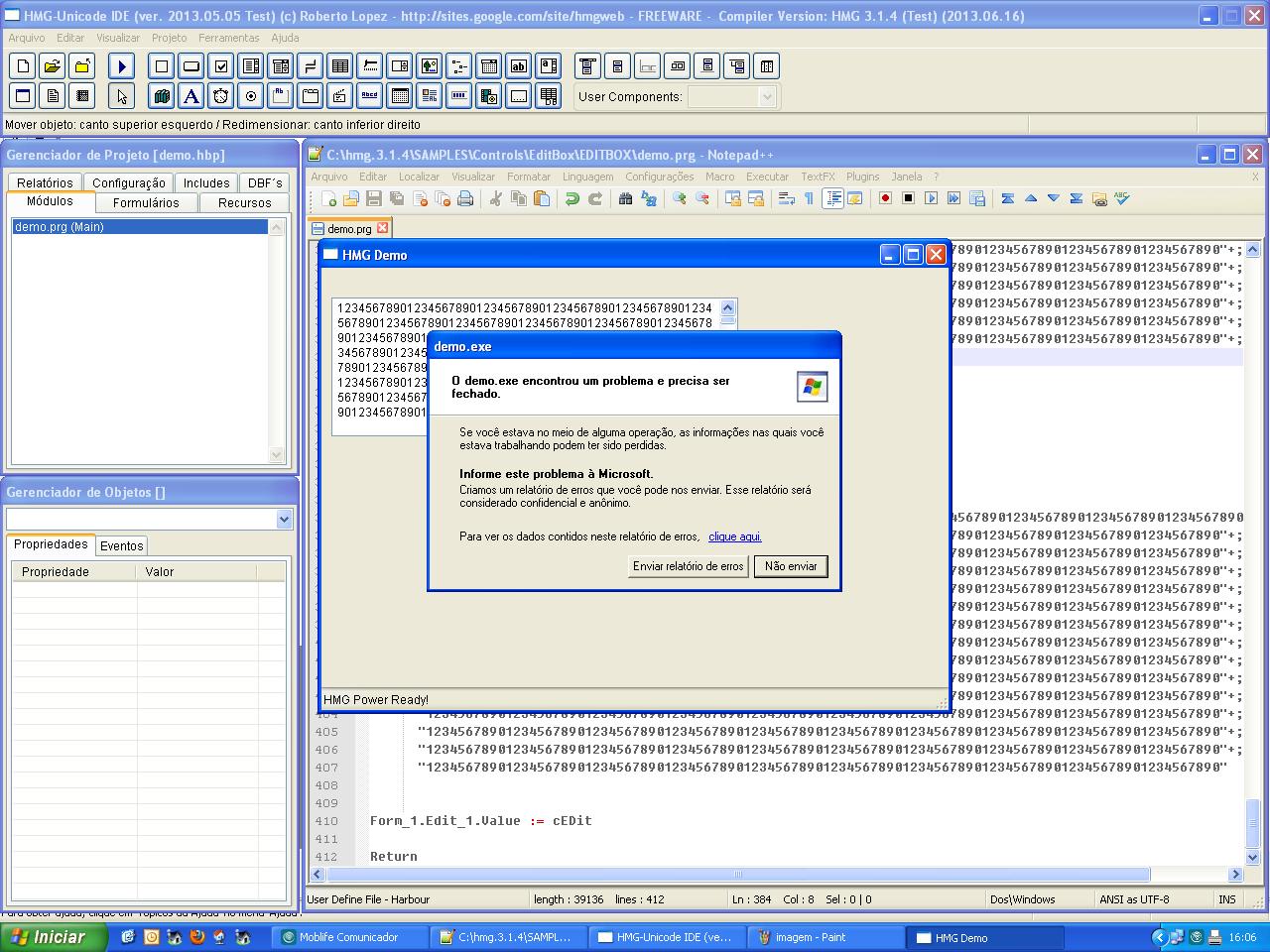Click the 'Não enviar' button
The image size is (1270, 952).
pyautogui.click(x=791, y=566)
